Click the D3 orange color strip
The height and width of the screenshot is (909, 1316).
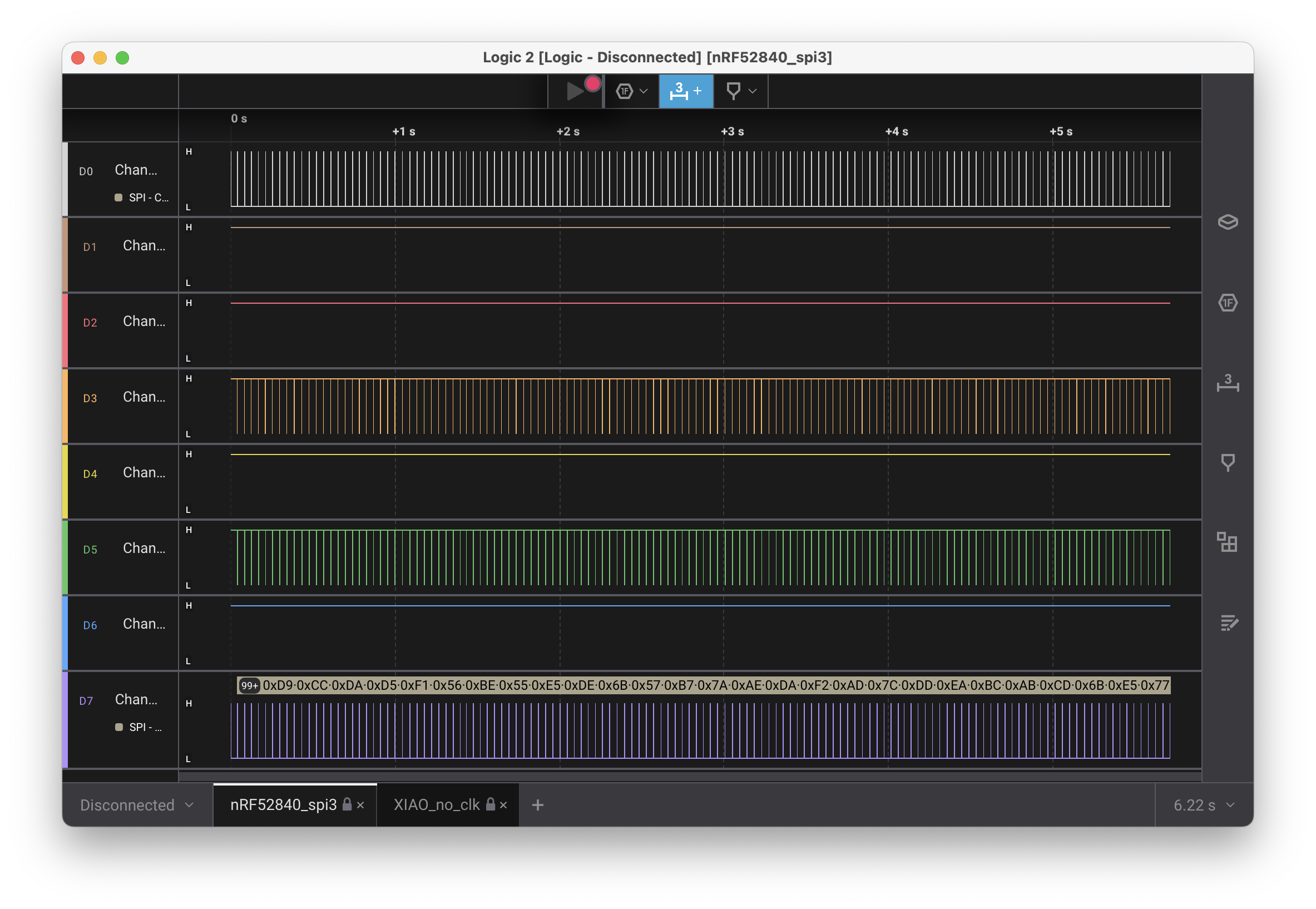tap(65, 406)
